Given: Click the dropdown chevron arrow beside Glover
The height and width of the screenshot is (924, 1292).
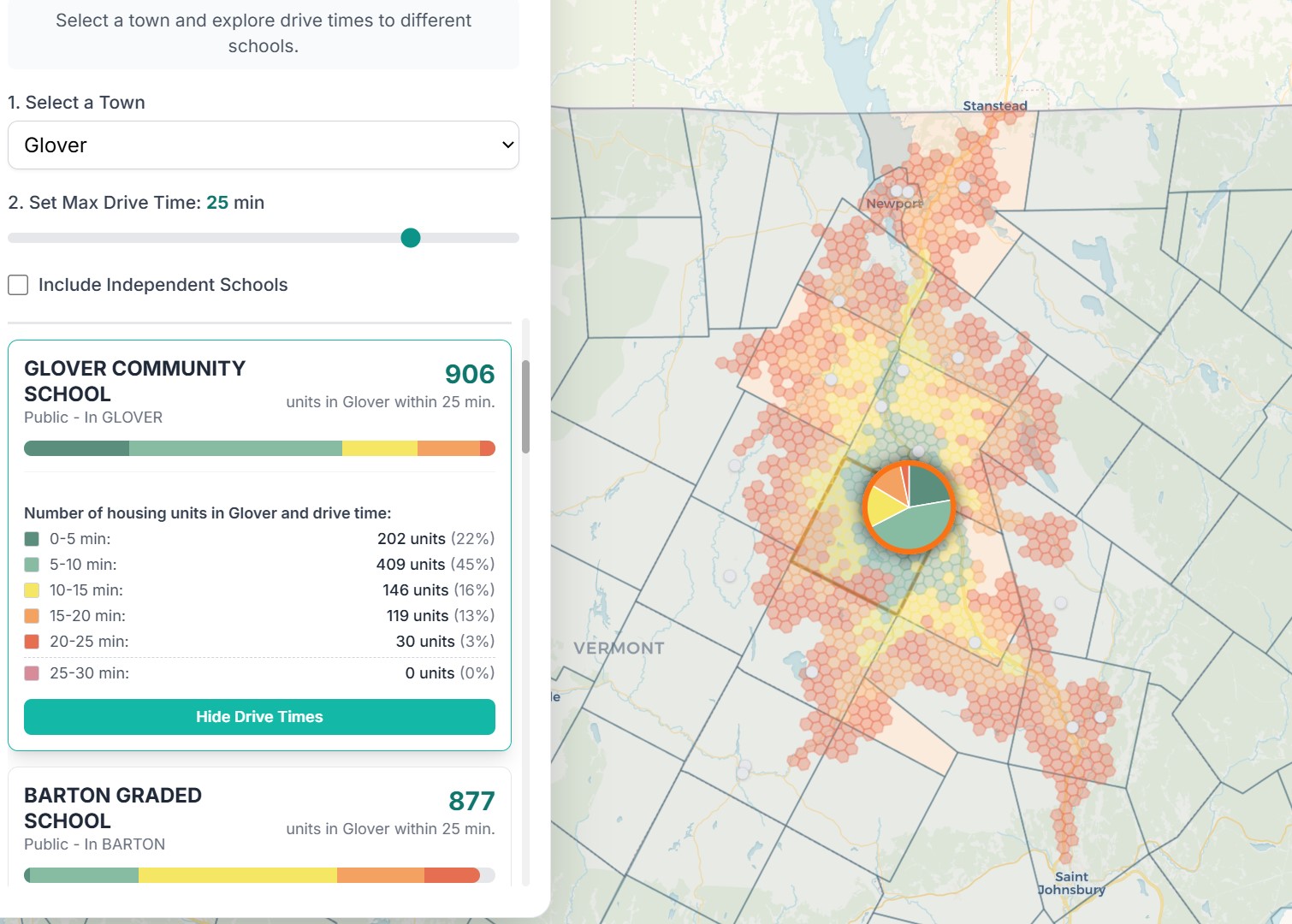Looking at the screenshot, I should [507, 145].
